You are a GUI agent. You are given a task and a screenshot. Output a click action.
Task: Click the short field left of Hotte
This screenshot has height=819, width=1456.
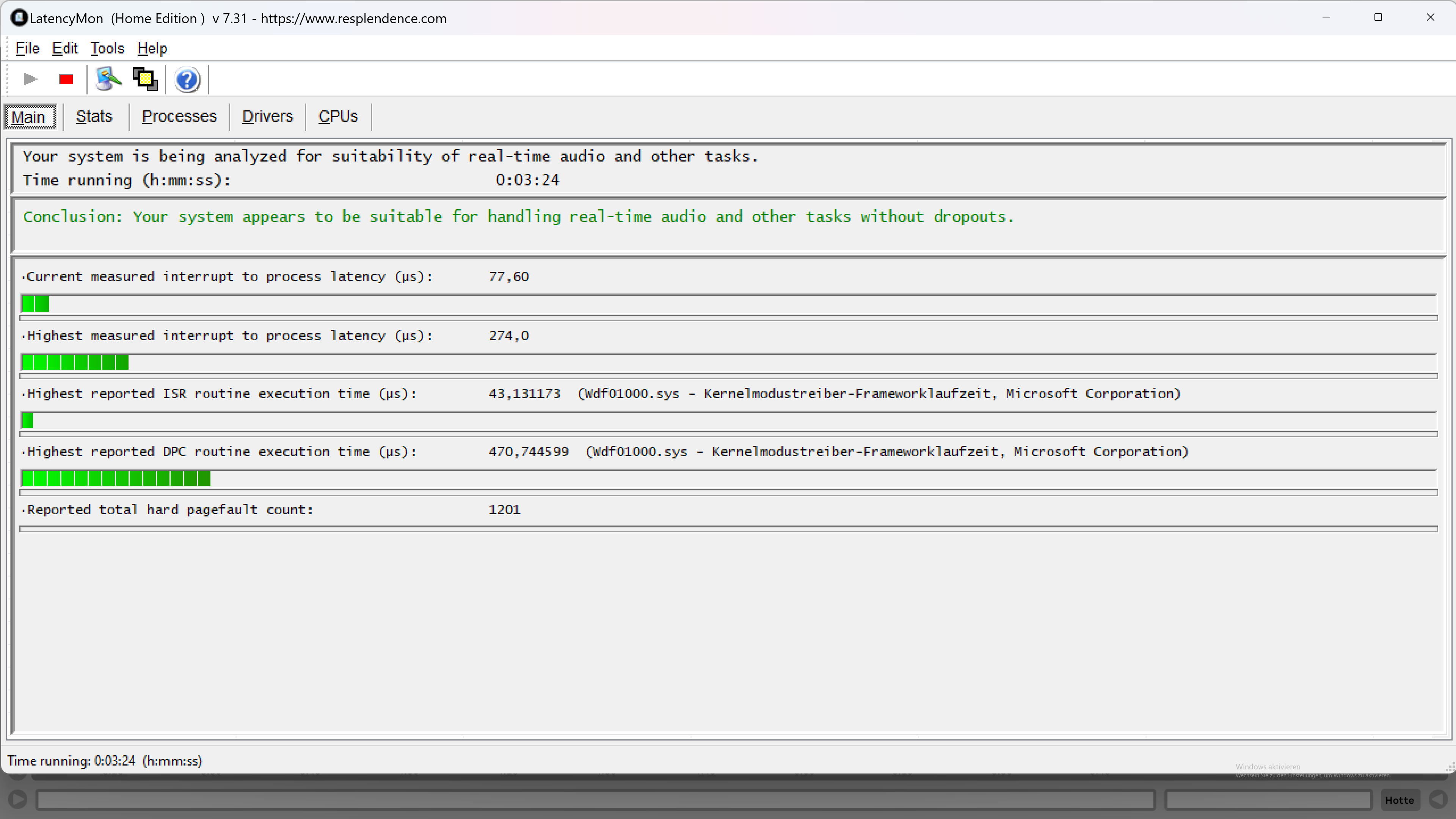(1268, 800)
